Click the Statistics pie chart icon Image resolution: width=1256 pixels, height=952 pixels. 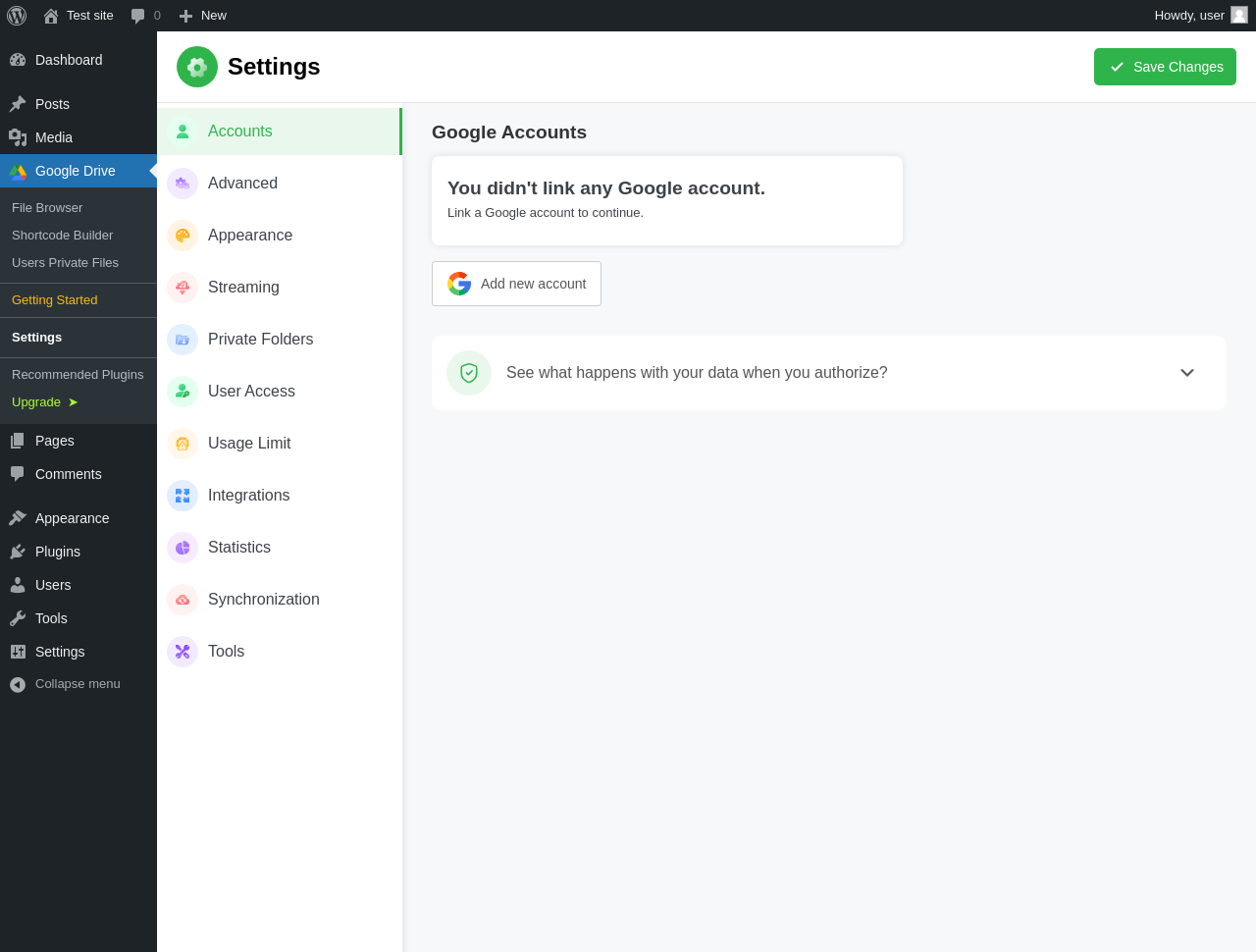[x=183, y=548]
